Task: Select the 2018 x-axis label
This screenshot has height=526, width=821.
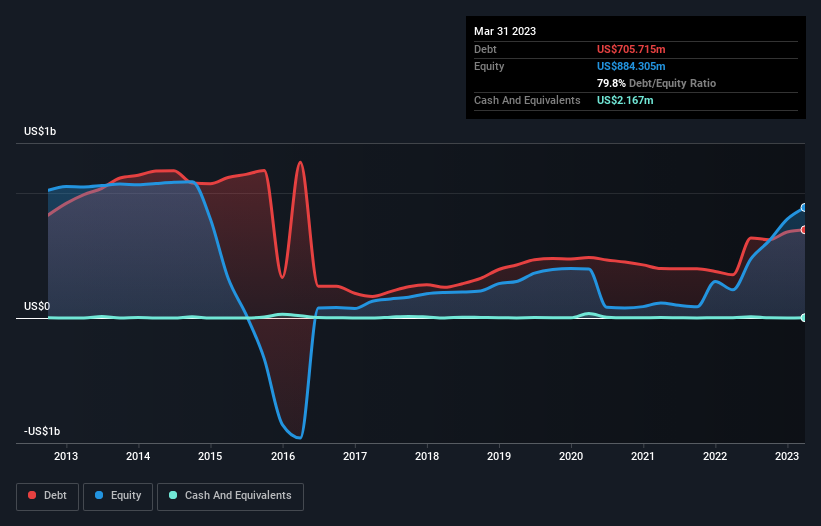Action: click(x=427, y=456)
